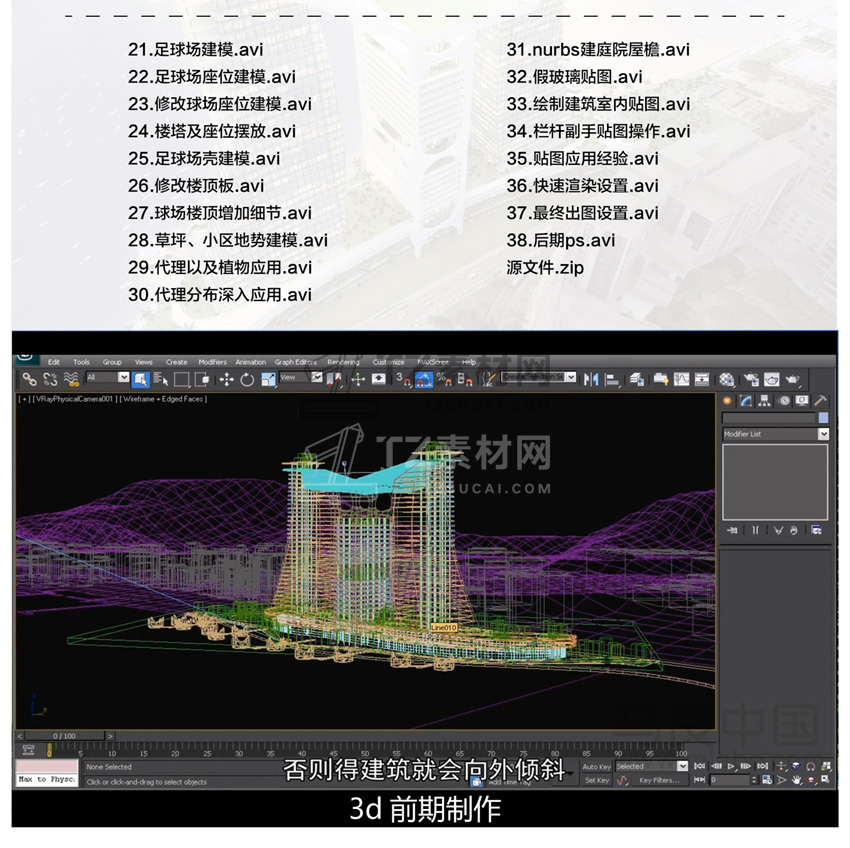The image size is (850, 848).
Task: Open the Customize menu
Action: click(388, 362)
